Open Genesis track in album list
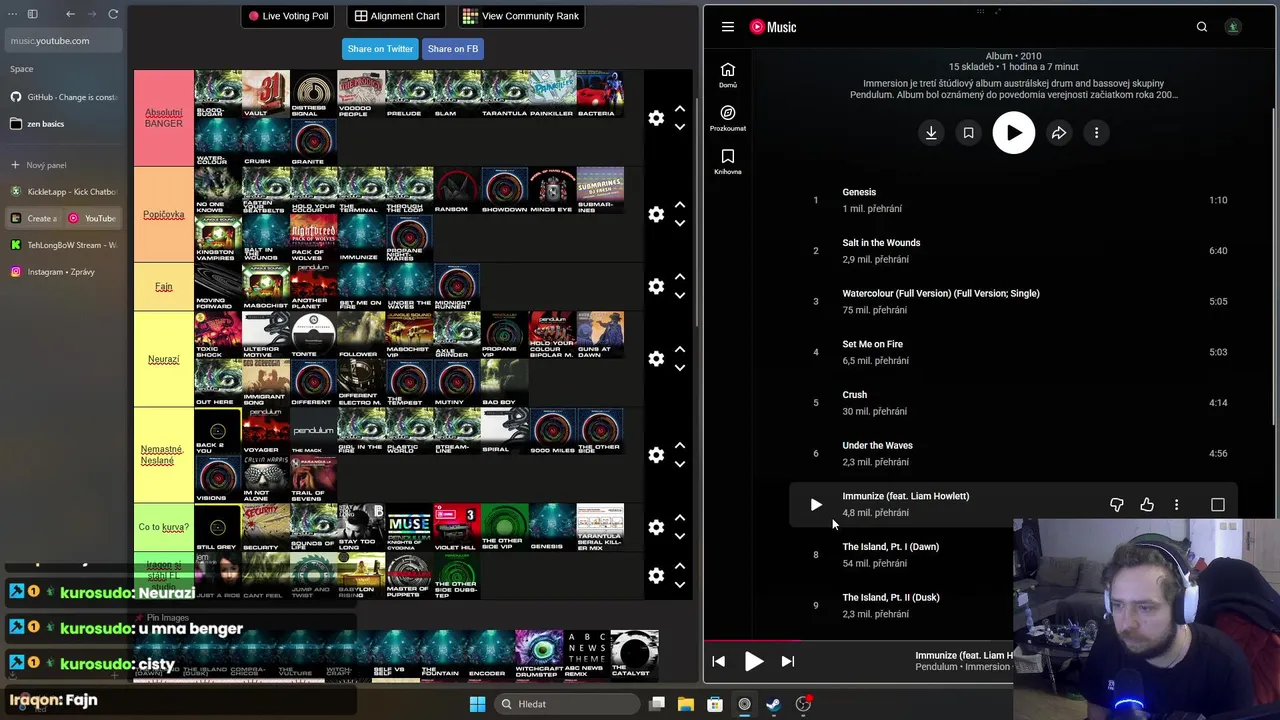Image resolution: width=1280 pixels, height=720 pixels. click(859, 192)
